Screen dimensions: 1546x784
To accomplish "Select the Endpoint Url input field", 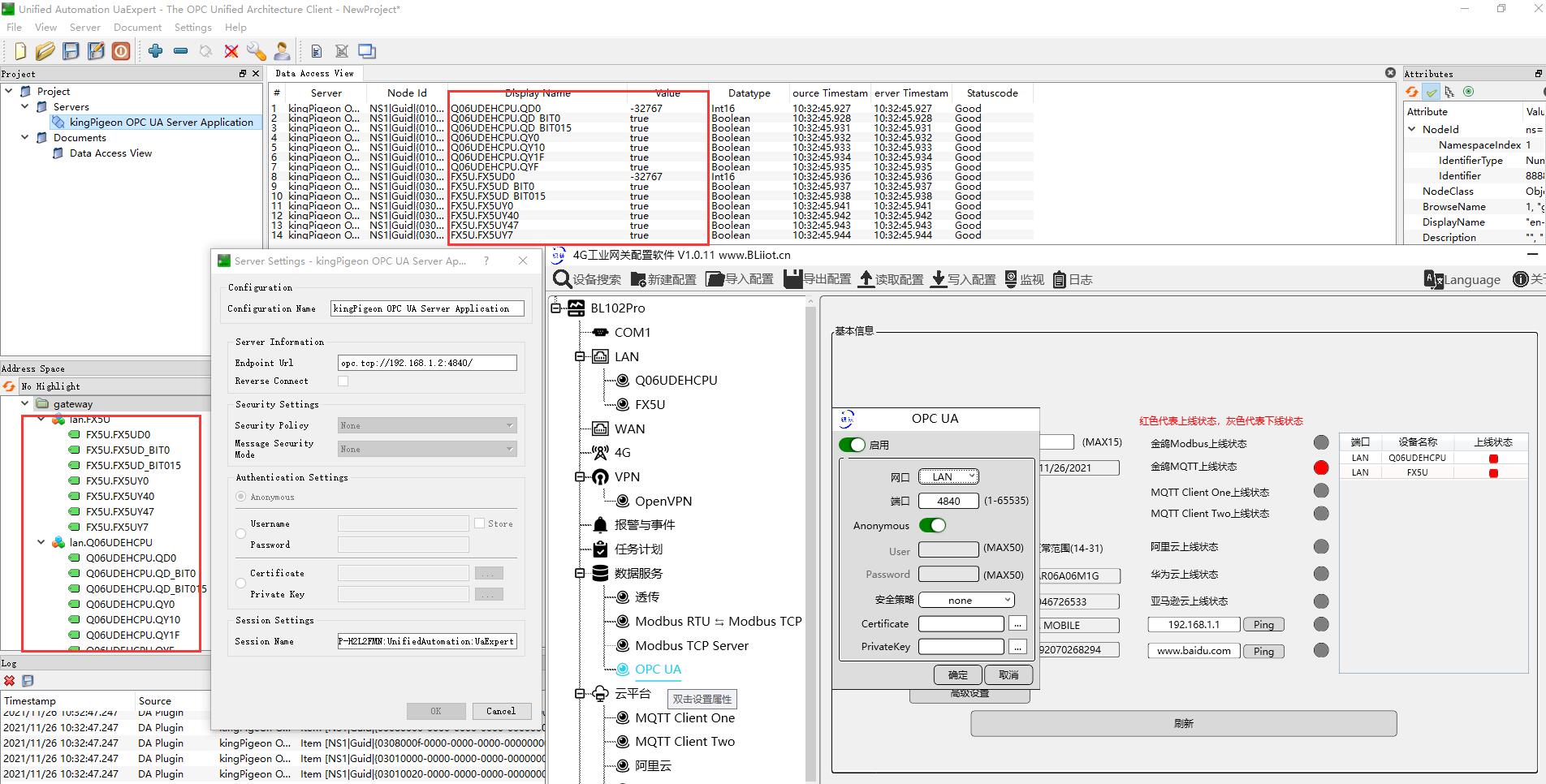I will pos(426,362).
